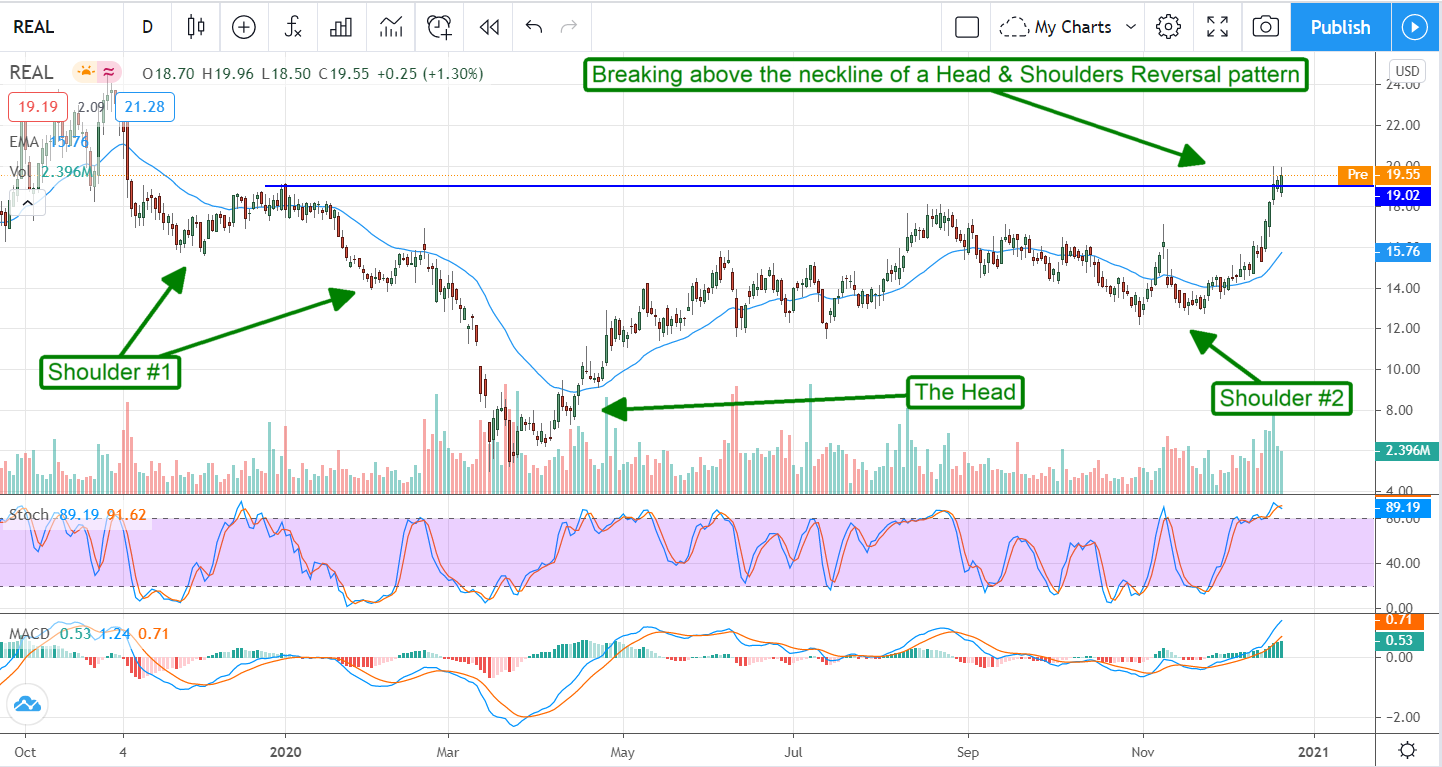This screenshot has height=767, width=1442.
Task: Click the play button beside Publish
Action: tap(1415, 27)
